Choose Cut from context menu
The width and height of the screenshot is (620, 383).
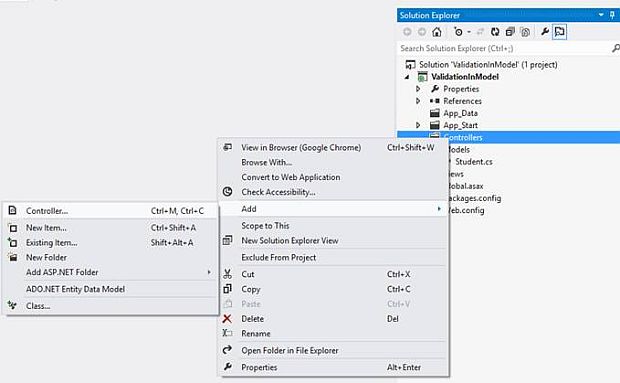[333, 274]
